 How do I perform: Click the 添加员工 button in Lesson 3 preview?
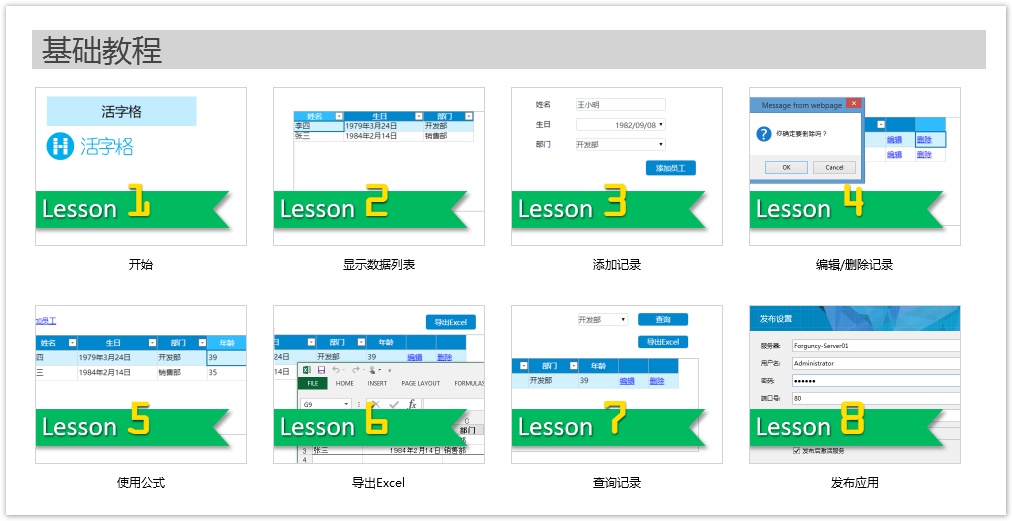coord(671,169)
